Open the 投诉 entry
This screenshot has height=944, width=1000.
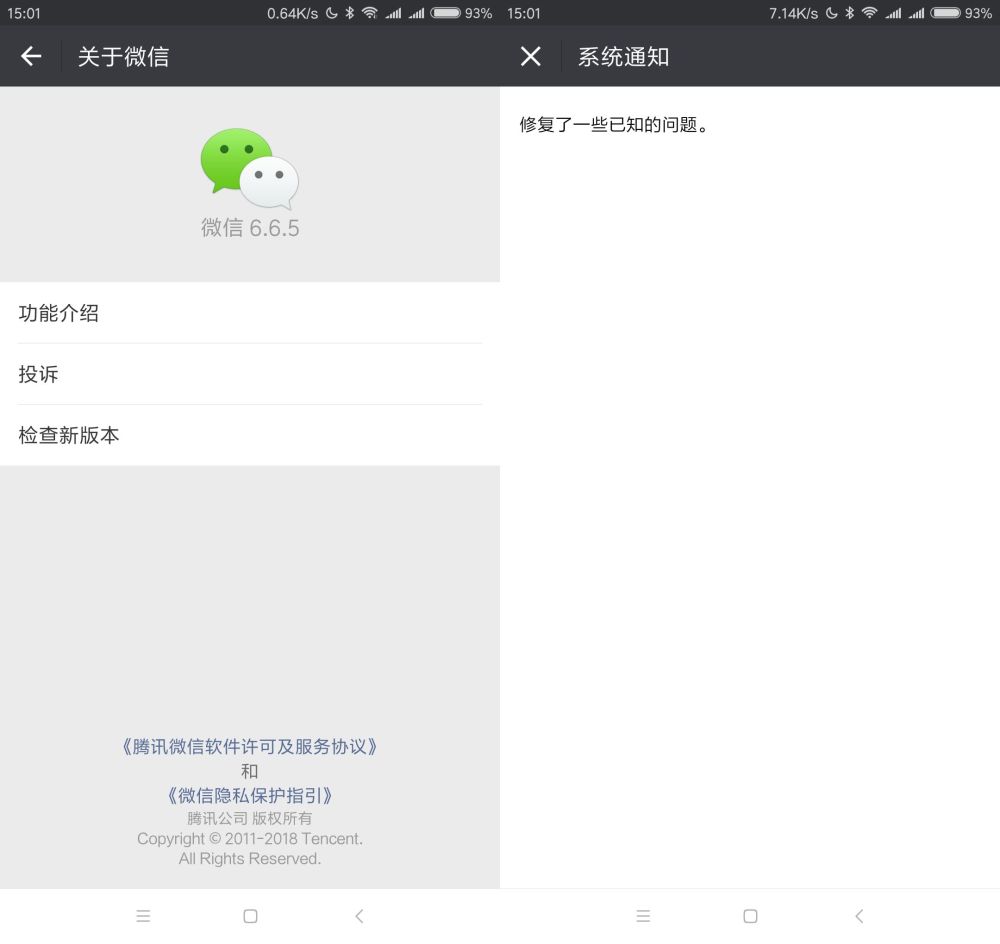[x=250, y=374]
